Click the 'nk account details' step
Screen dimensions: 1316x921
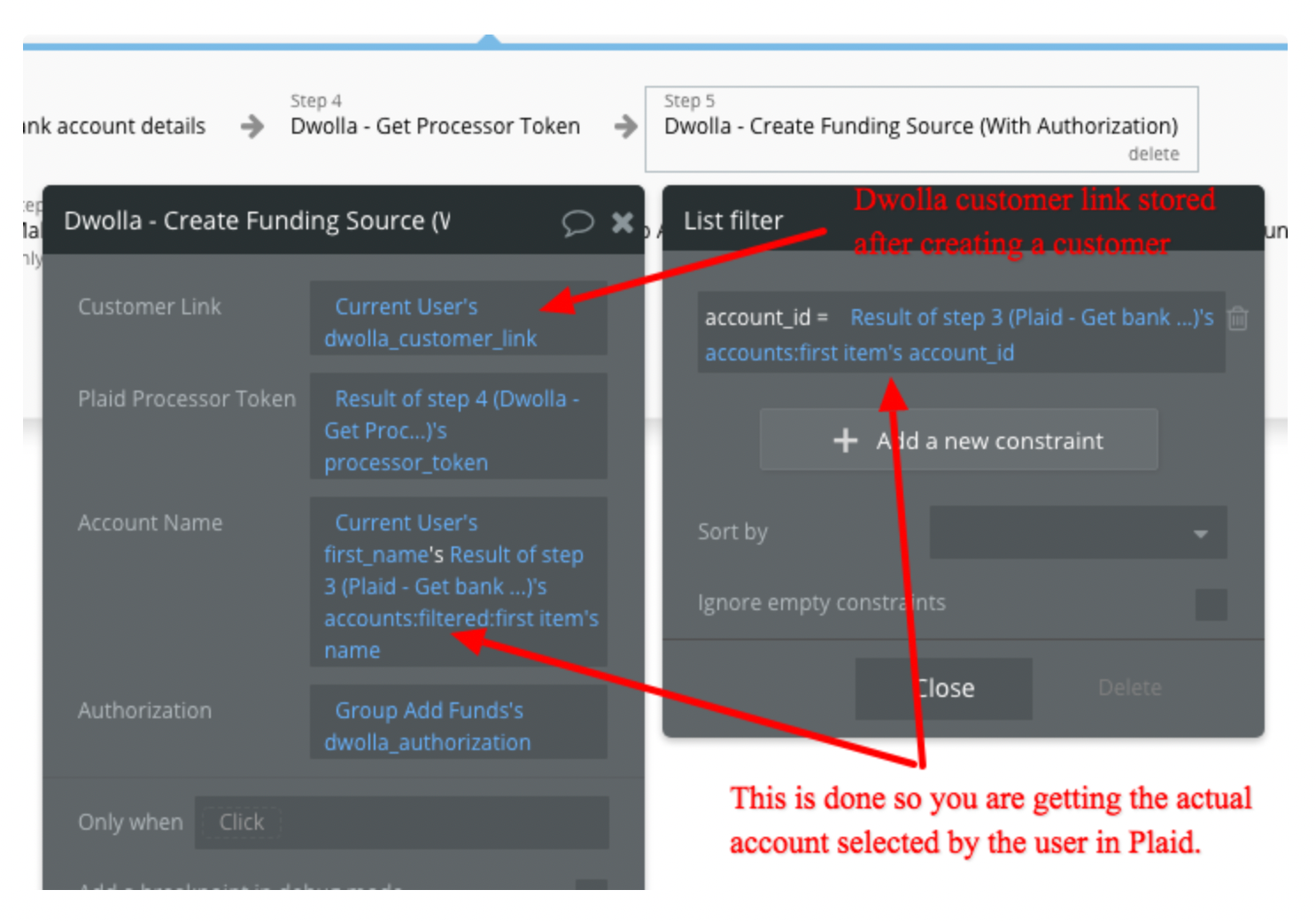pyautogui.click(x=113, y=127)
